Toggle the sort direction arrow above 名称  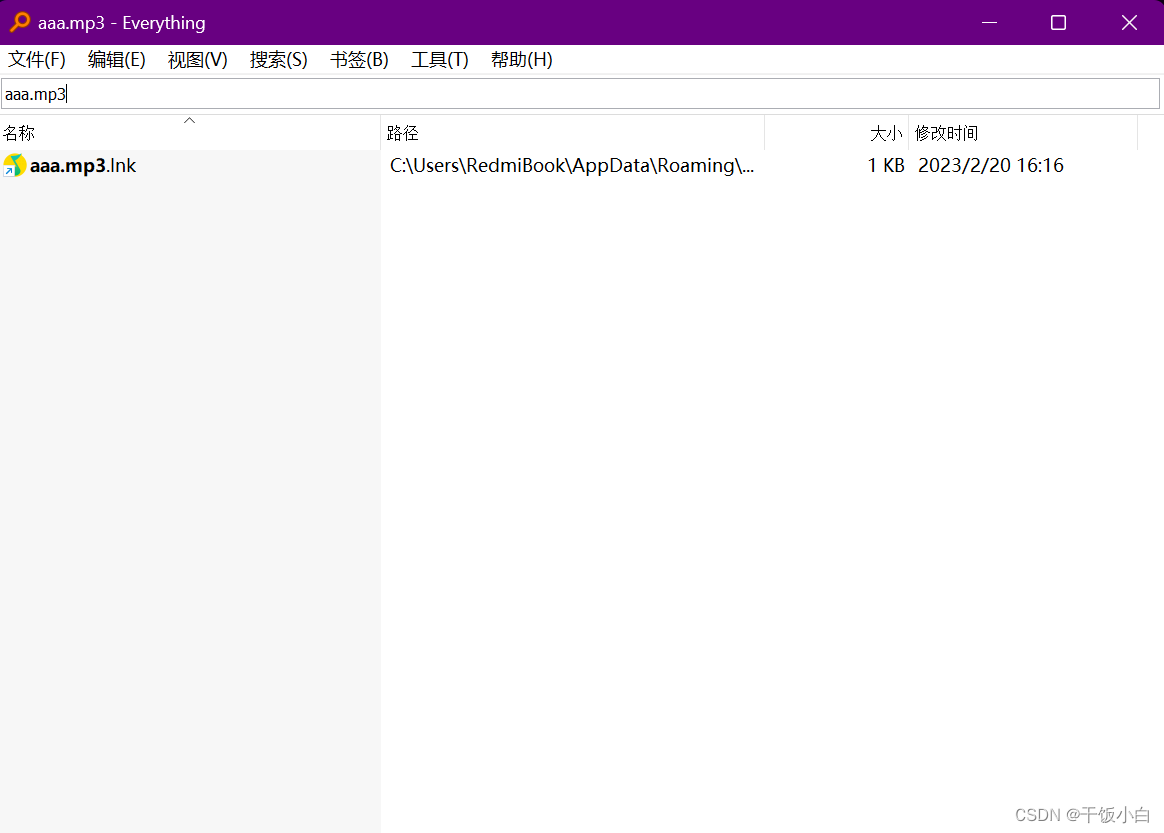point(189,120)
